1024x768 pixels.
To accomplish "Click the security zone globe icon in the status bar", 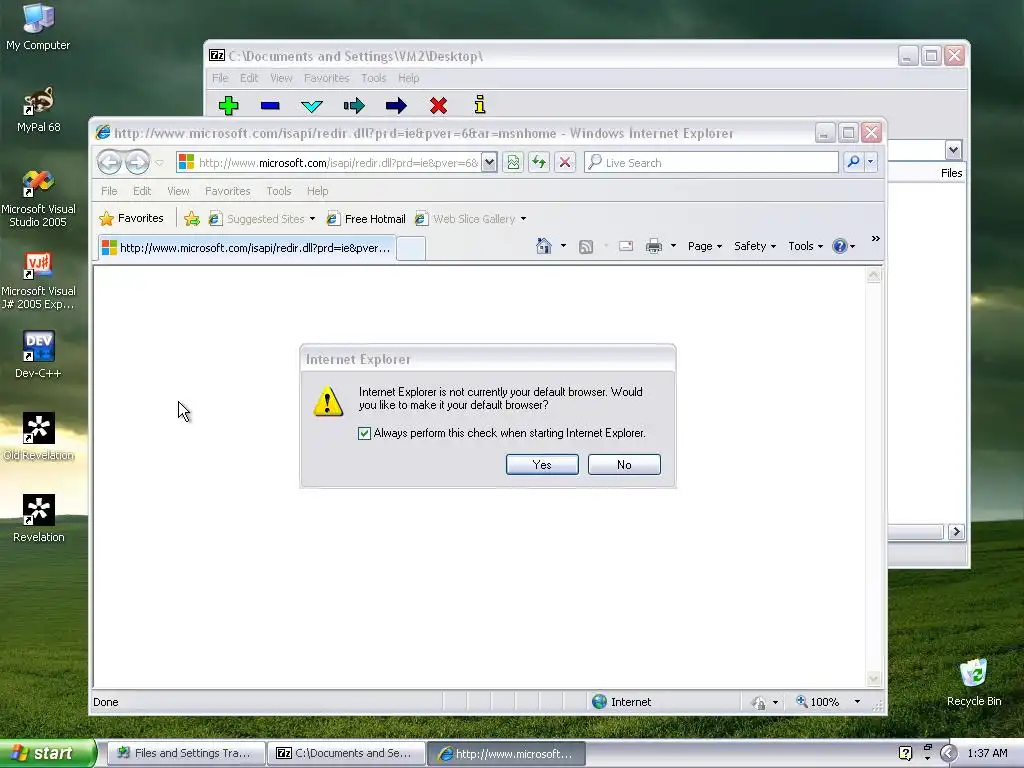I will pos(599,701).
